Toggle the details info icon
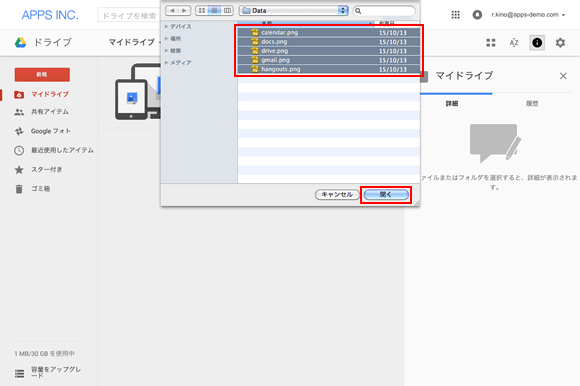 [x=537, y=43]
